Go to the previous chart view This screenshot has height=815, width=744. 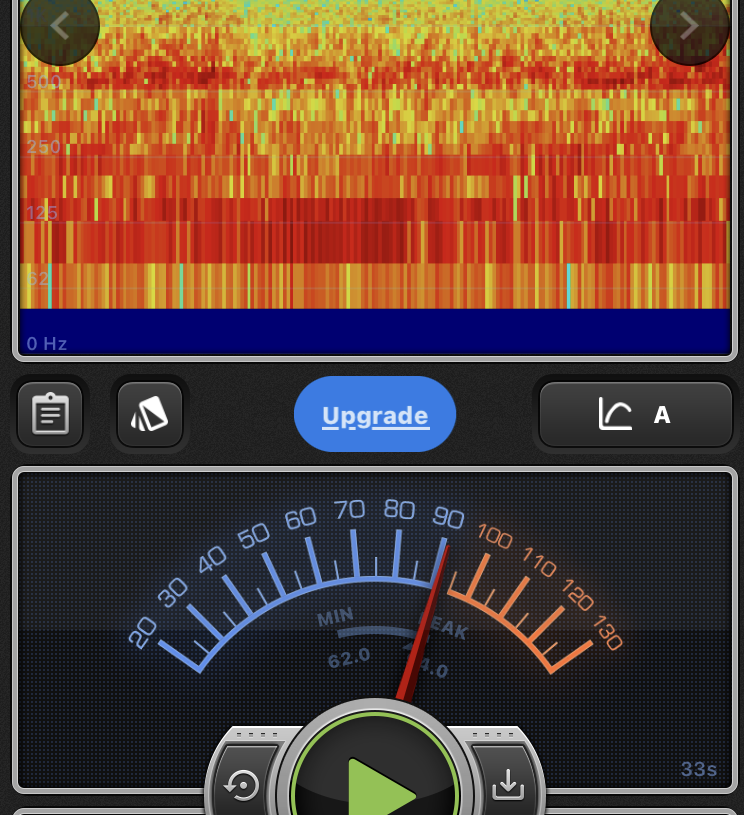pos(60,27)
